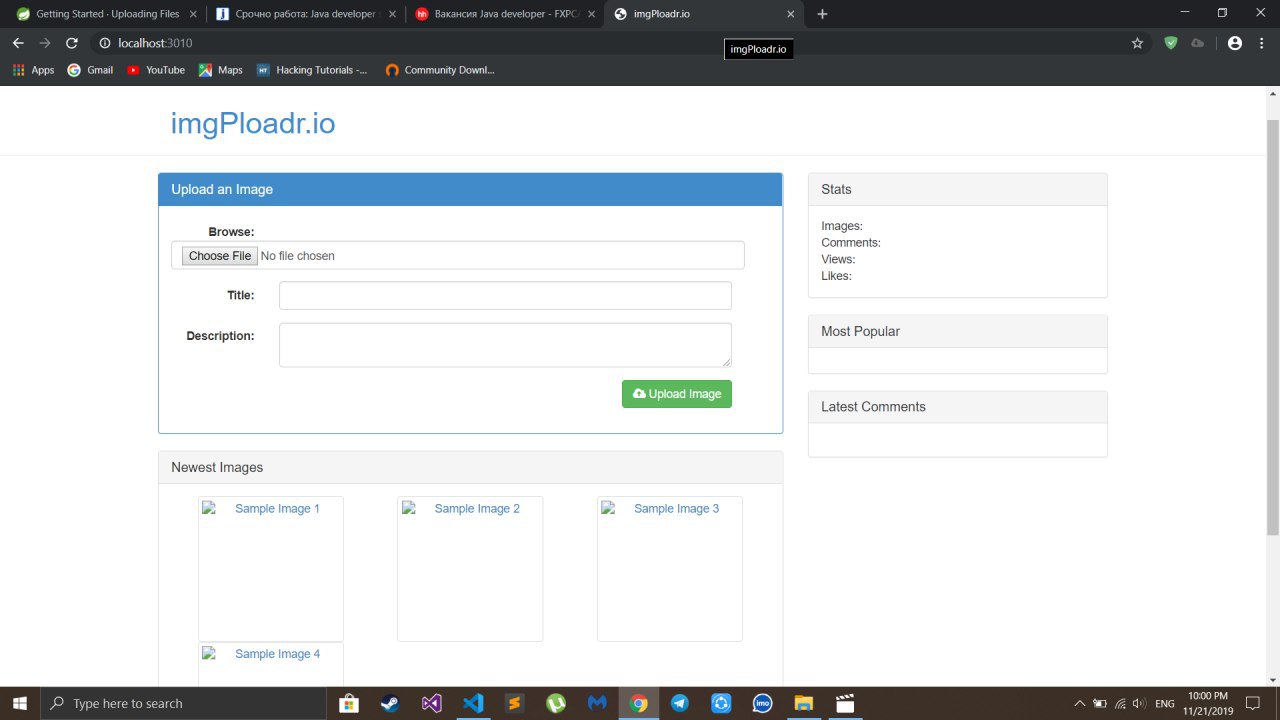The height and width of the screenshot is (720, 1280).
Task: Open Chrome from the taskbar
Action: point(638,703)
